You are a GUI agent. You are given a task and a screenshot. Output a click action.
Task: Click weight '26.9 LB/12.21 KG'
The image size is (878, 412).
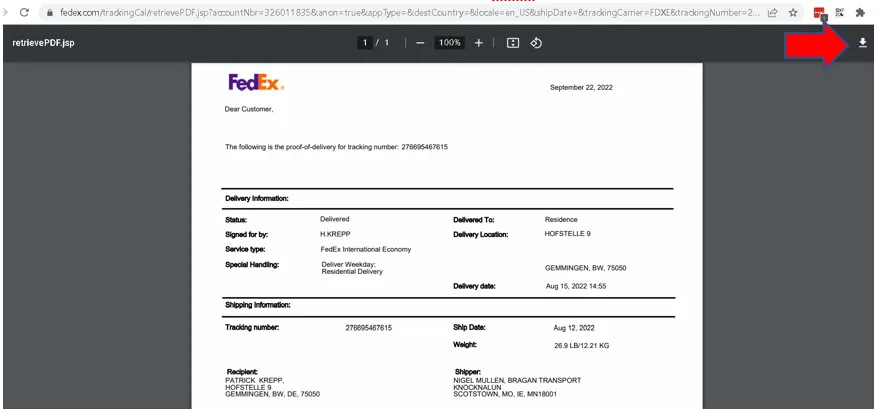click(582, 346)
